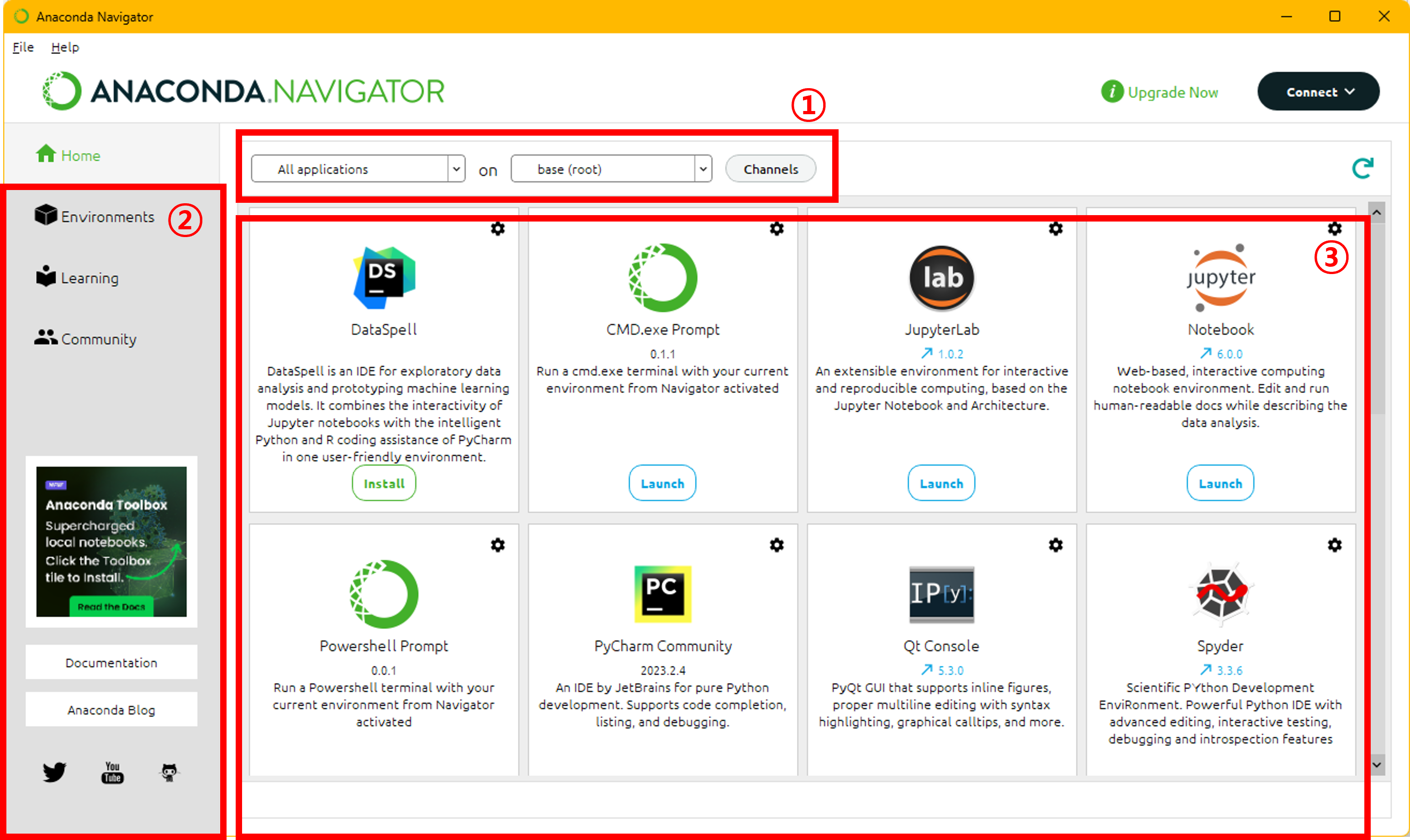Maximize the Anaconda Navigator window
The image size is (1410, 840).
(1335, 16)
